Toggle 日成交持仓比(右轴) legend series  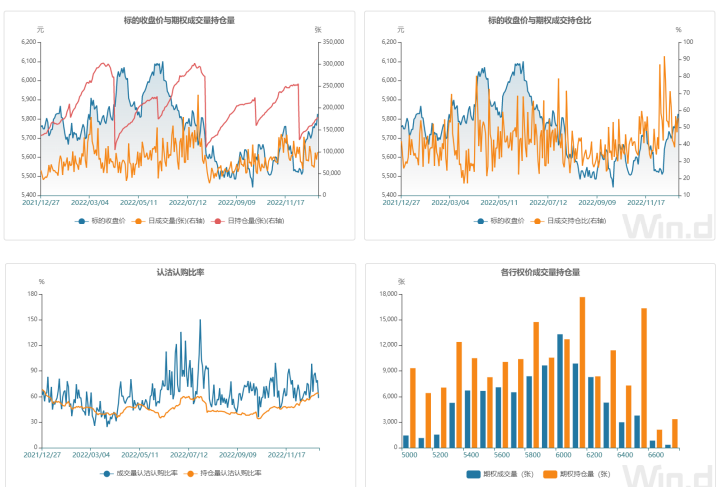568,221
